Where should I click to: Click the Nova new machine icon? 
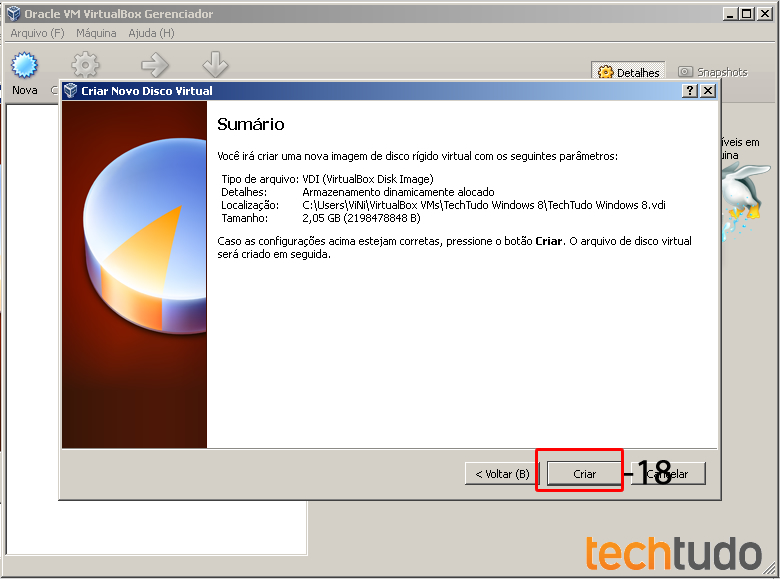click(x=24, y=65)
